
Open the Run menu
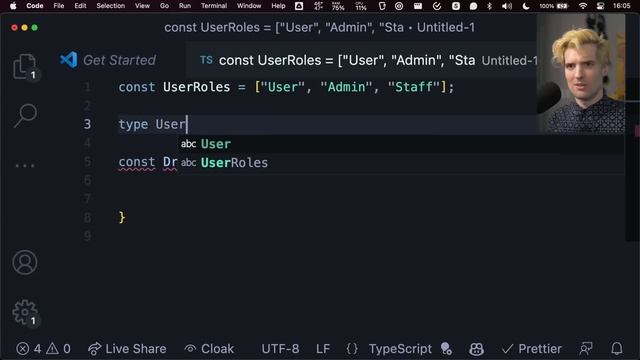click(185, 6)
